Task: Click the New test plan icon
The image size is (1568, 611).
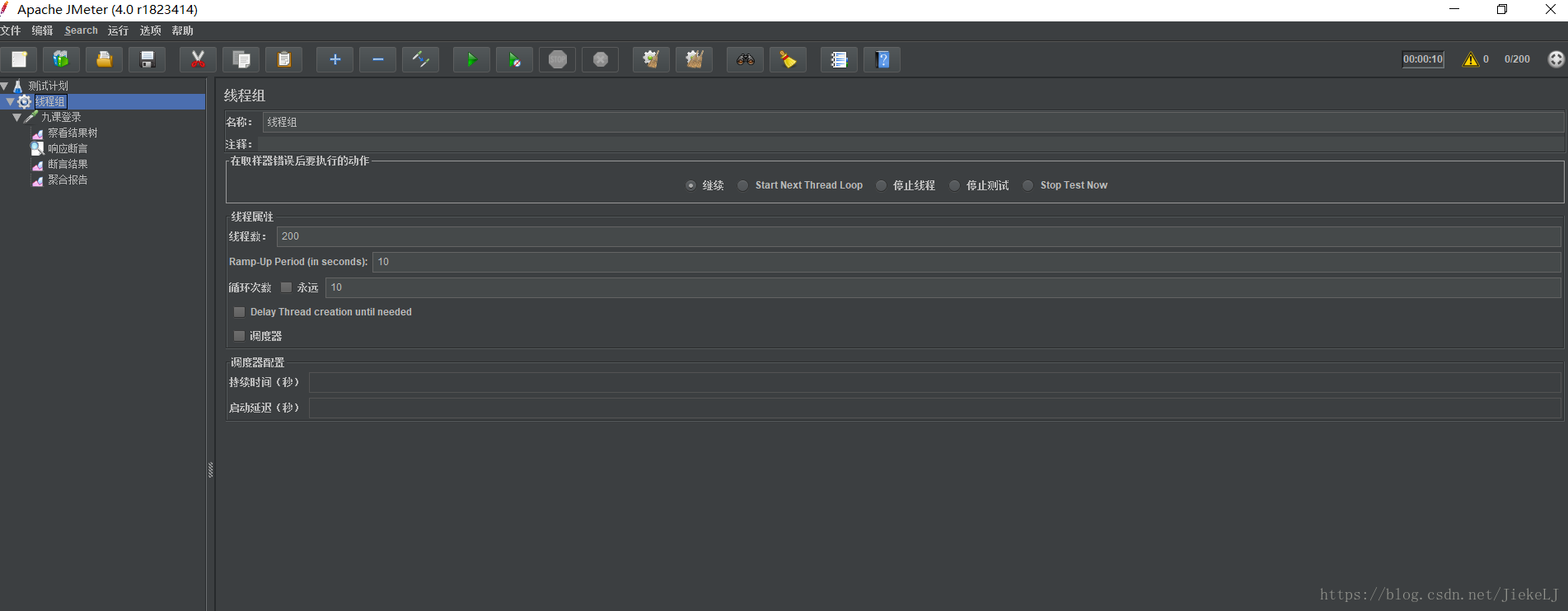Action: [19, 59]
